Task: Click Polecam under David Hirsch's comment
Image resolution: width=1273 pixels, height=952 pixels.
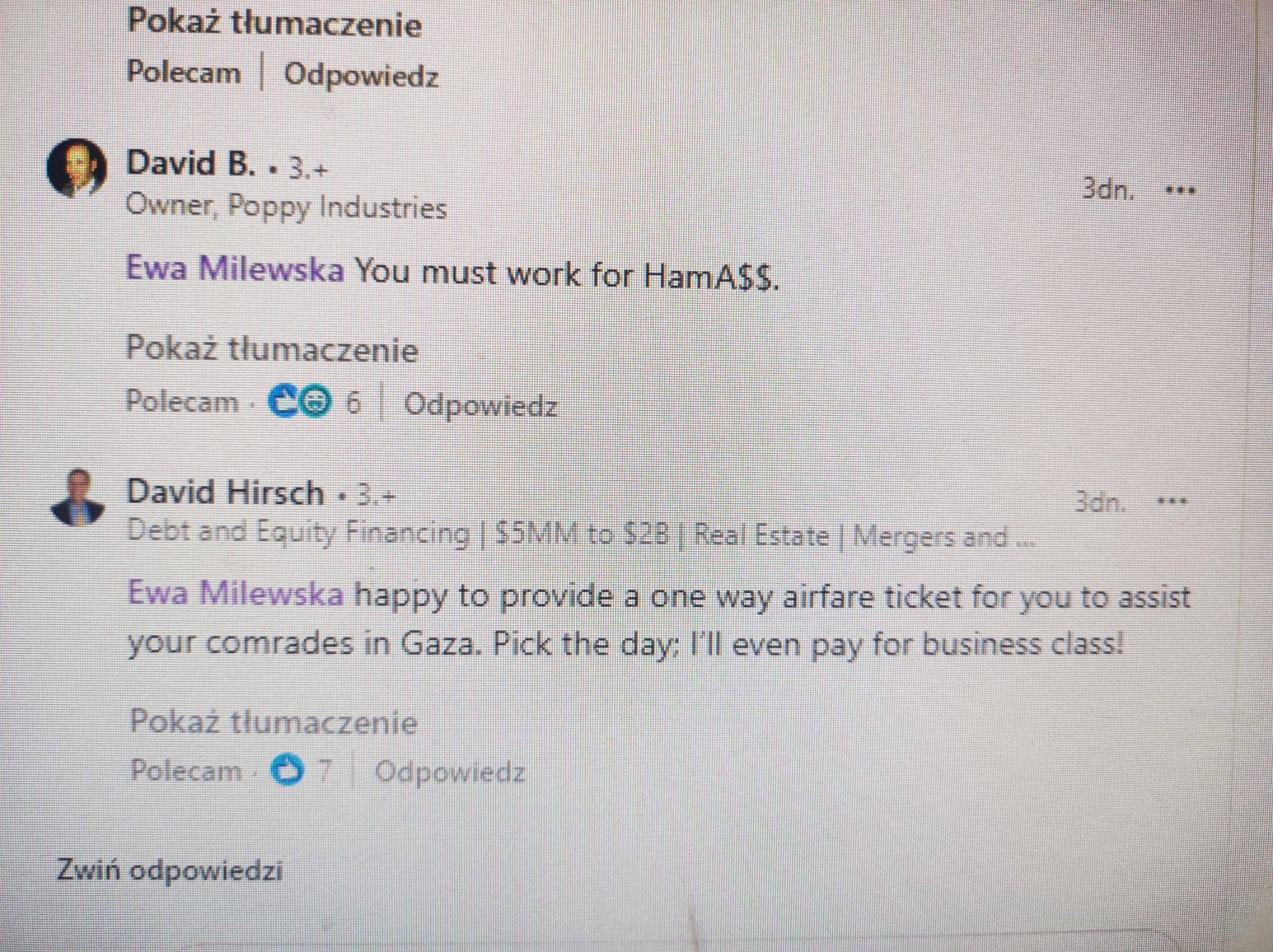Action: (x=185, y=771)
